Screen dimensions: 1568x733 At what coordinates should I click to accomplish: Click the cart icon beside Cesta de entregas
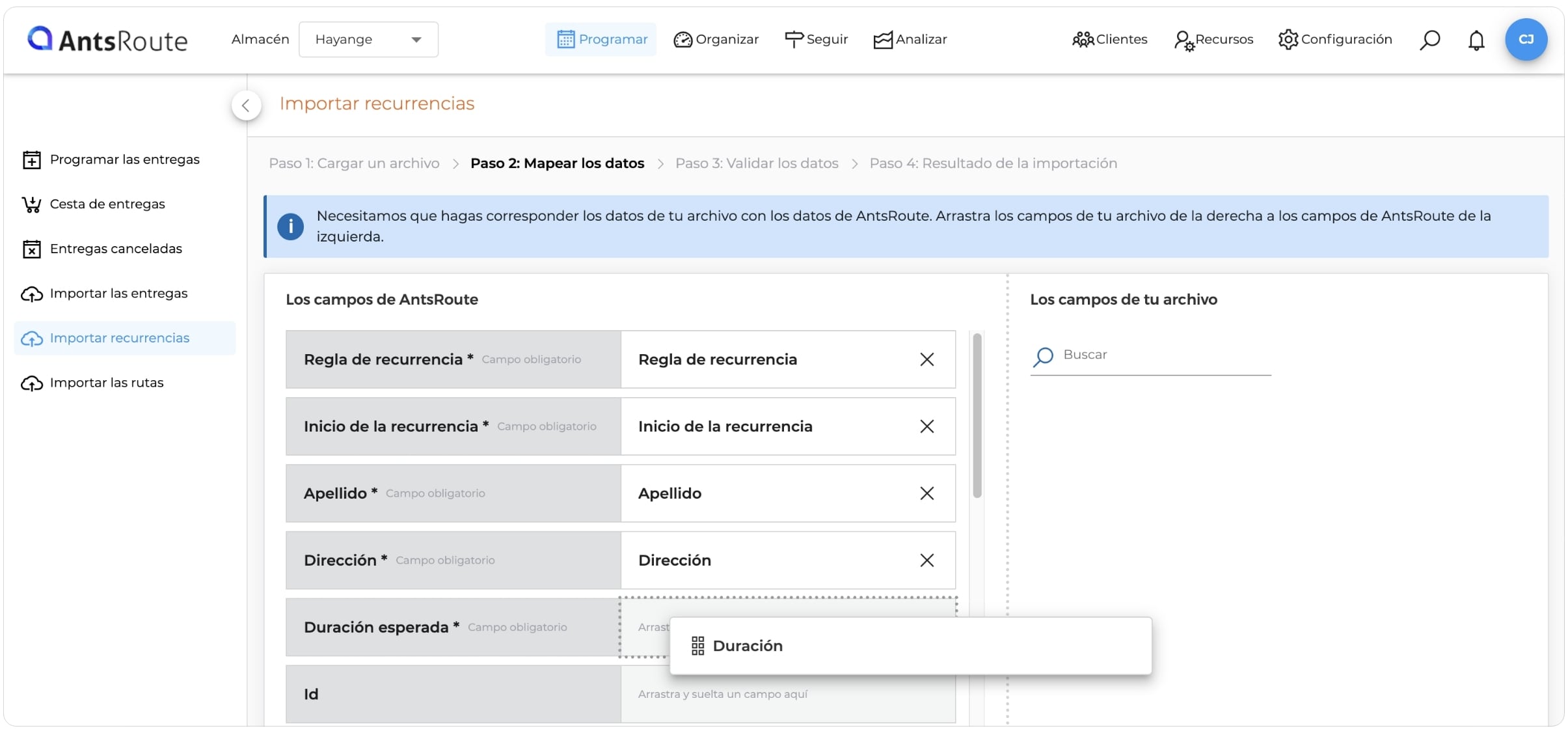pyautogui.click(x=32, y=204)
